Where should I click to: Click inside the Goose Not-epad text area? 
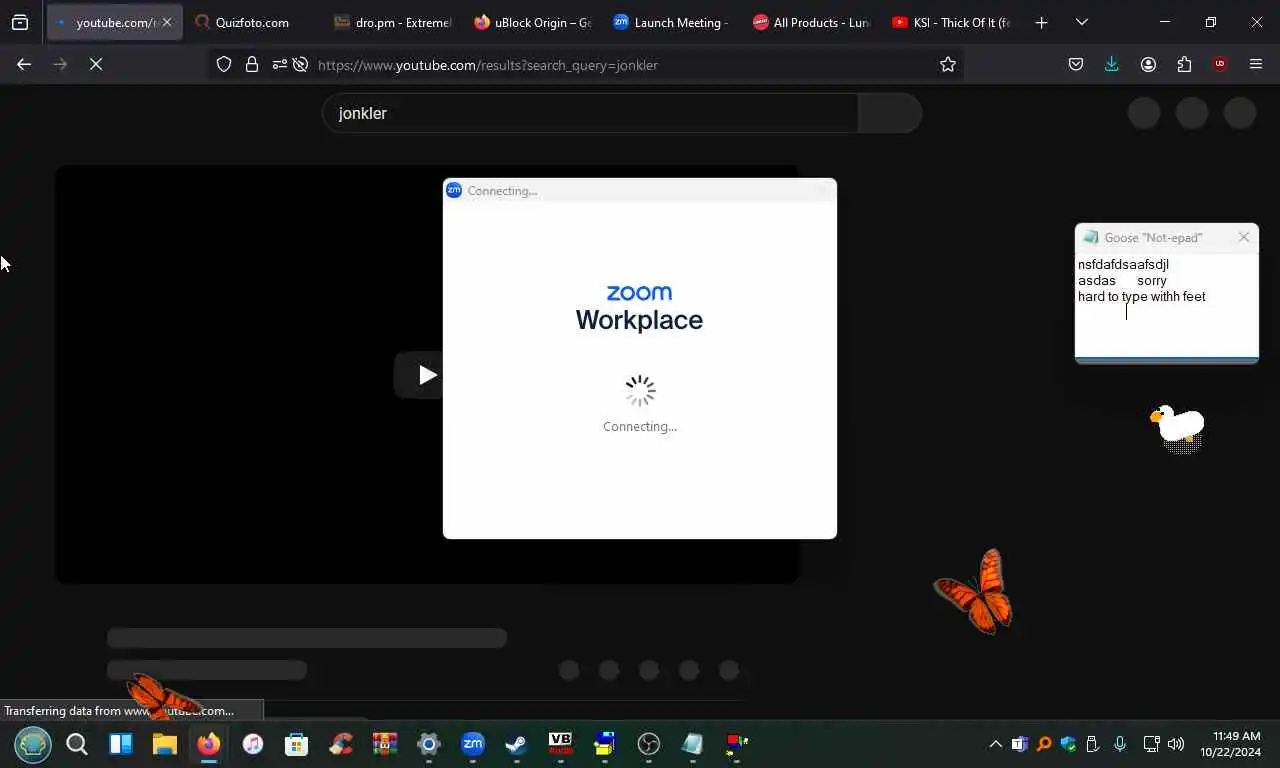pos(1166,305)
